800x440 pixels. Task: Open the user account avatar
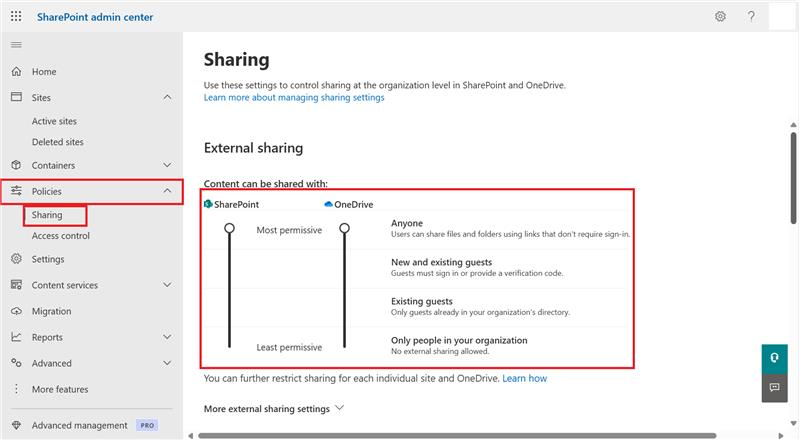(782, 16)
